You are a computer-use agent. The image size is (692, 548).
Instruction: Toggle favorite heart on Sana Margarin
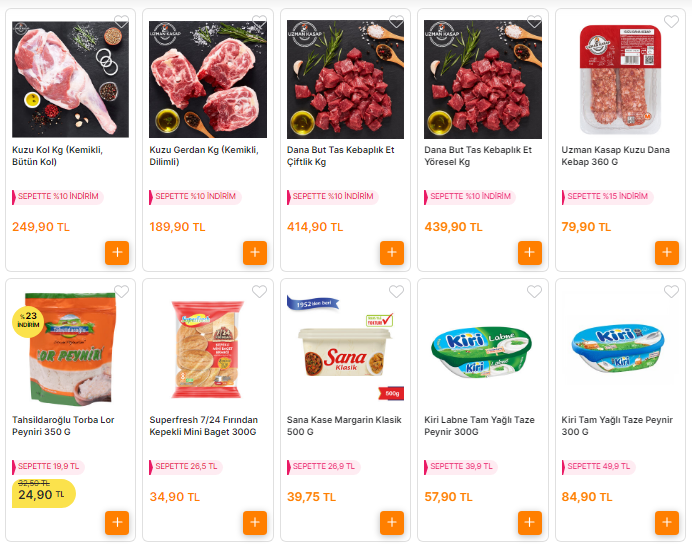pos(396,291)
